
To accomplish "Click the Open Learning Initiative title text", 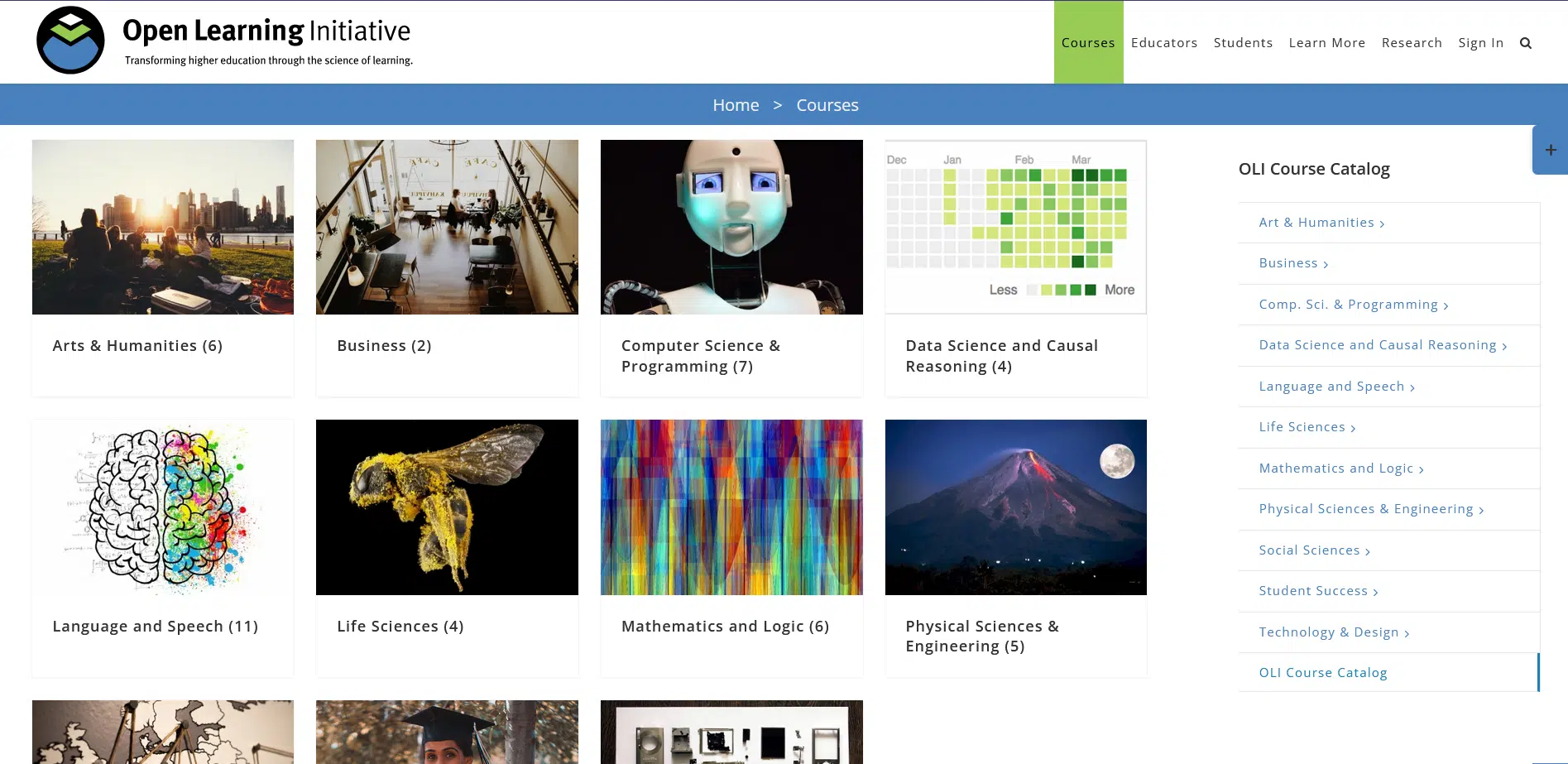I will (x=266, y=31).
